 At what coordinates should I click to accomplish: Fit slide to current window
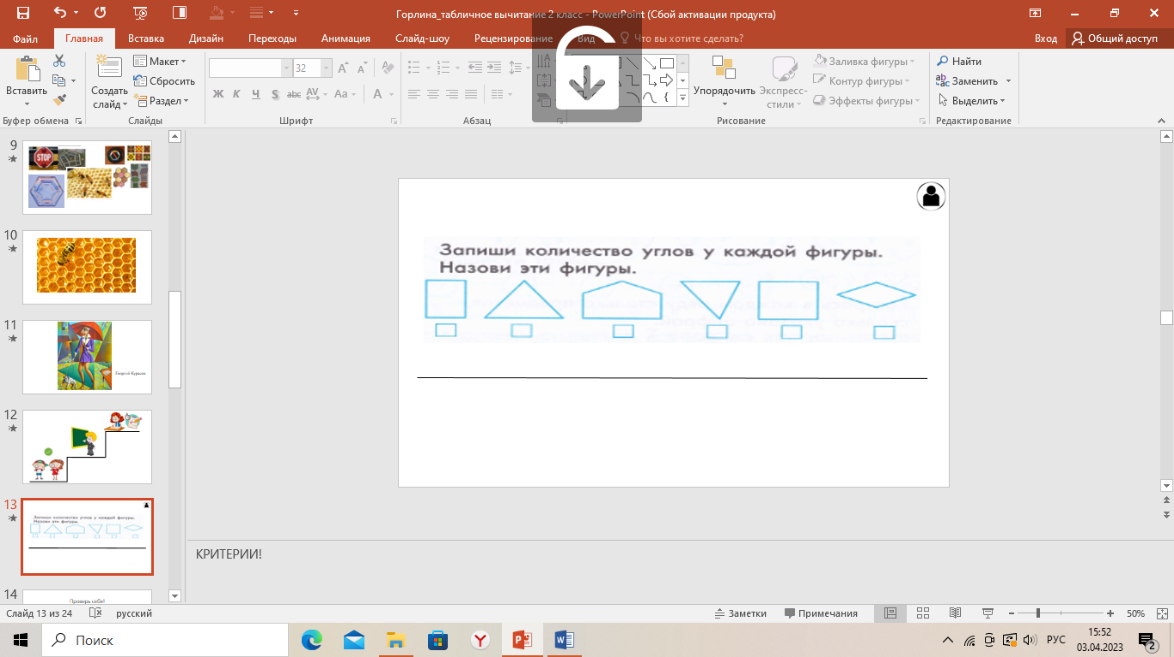tap(1162, 613)
